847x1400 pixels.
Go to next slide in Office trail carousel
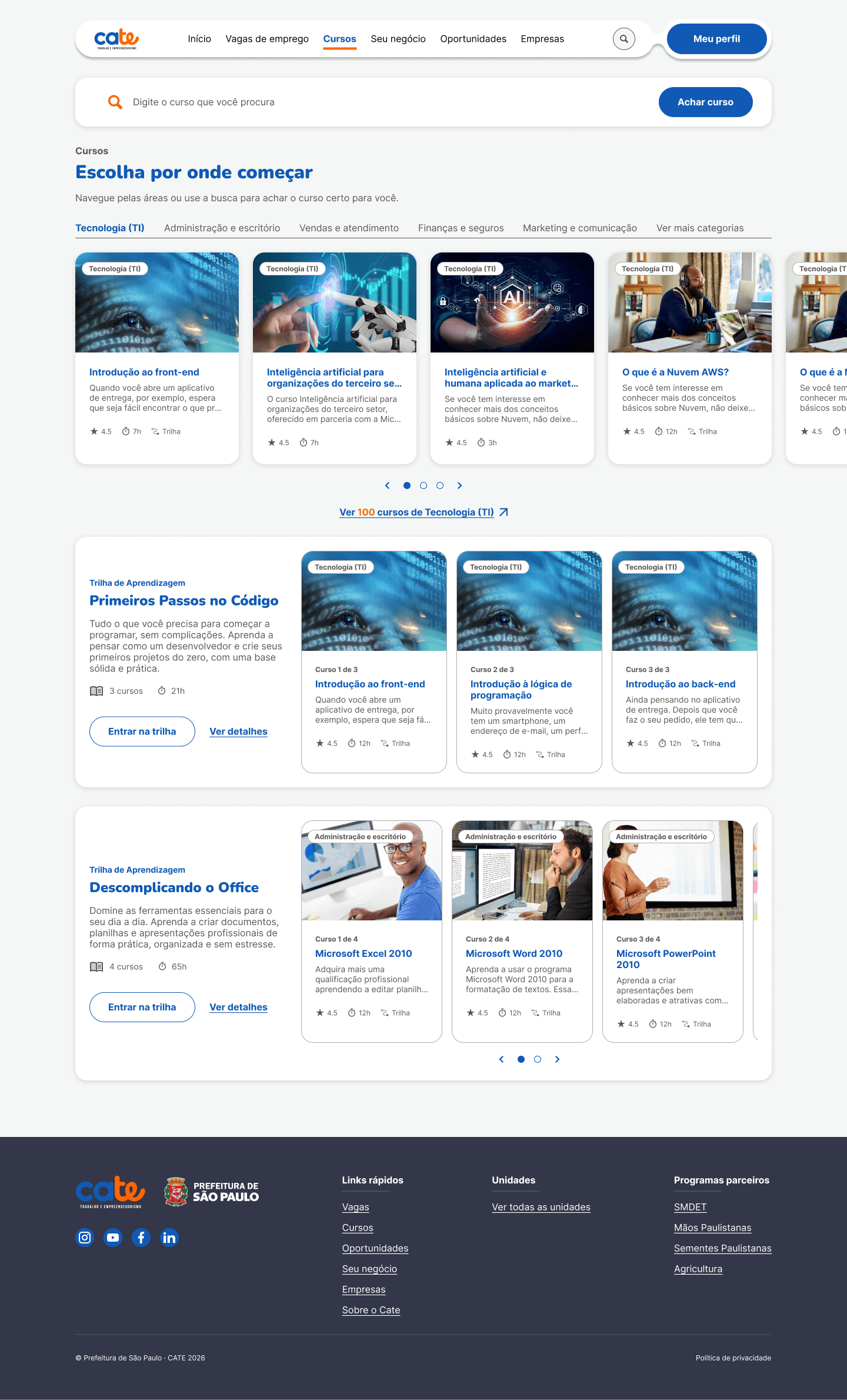coord(558,1059)
